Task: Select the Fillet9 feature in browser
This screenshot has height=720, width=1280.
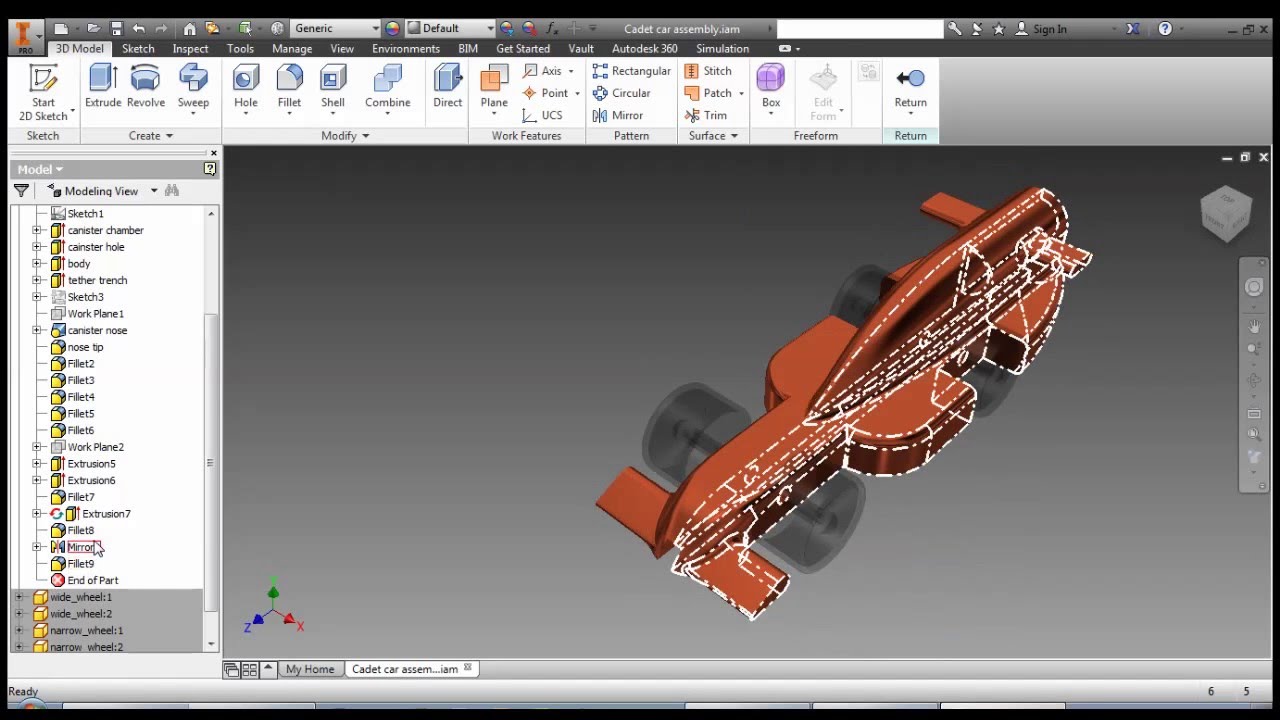Action: pos(80,564)
